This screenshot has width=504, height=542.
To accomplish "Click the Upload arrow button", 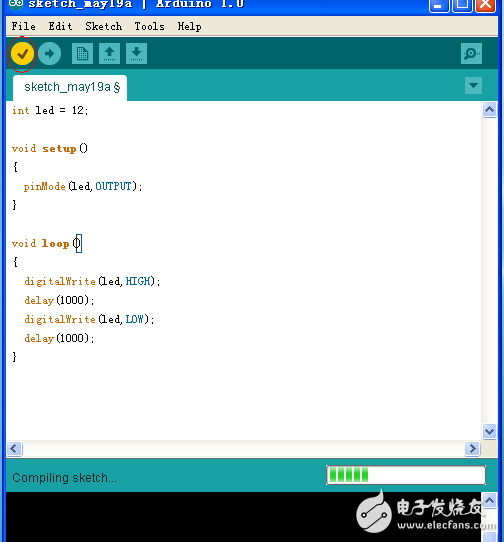I will point(49,54).
